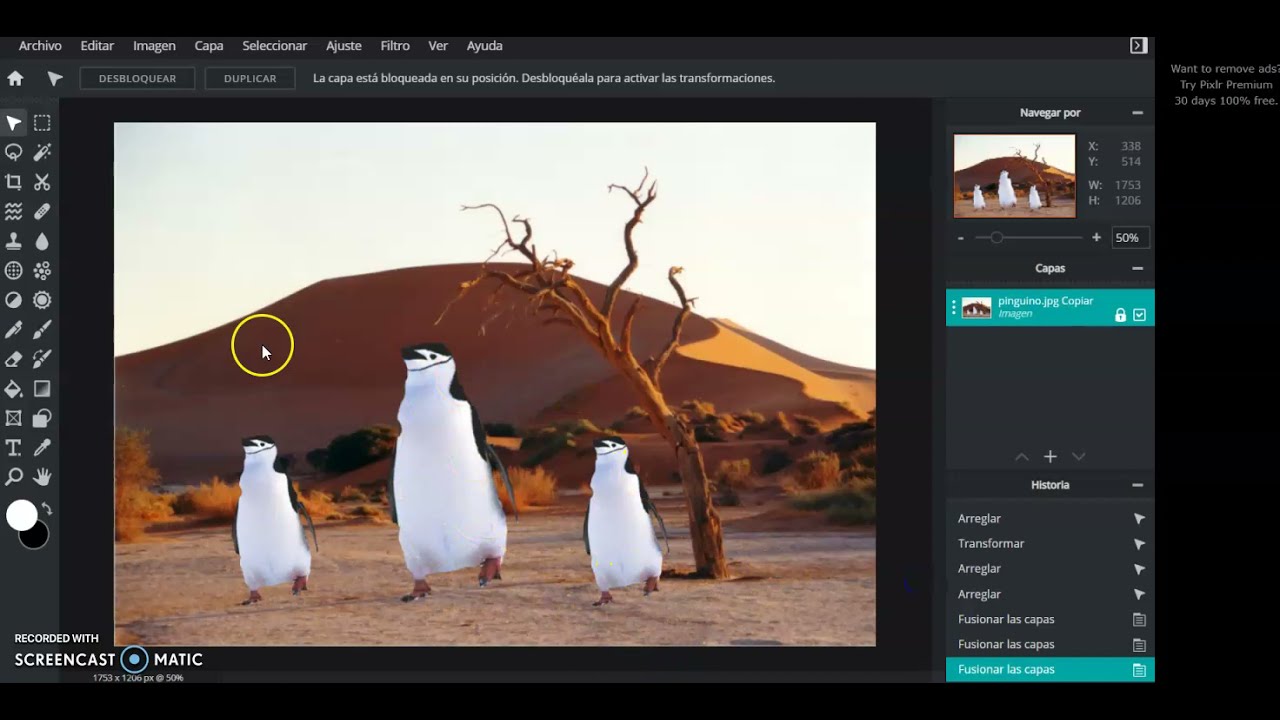Screen dimensions: 1280x720
Task: Select the Transformar history step
Action: tap(1050, 544)
